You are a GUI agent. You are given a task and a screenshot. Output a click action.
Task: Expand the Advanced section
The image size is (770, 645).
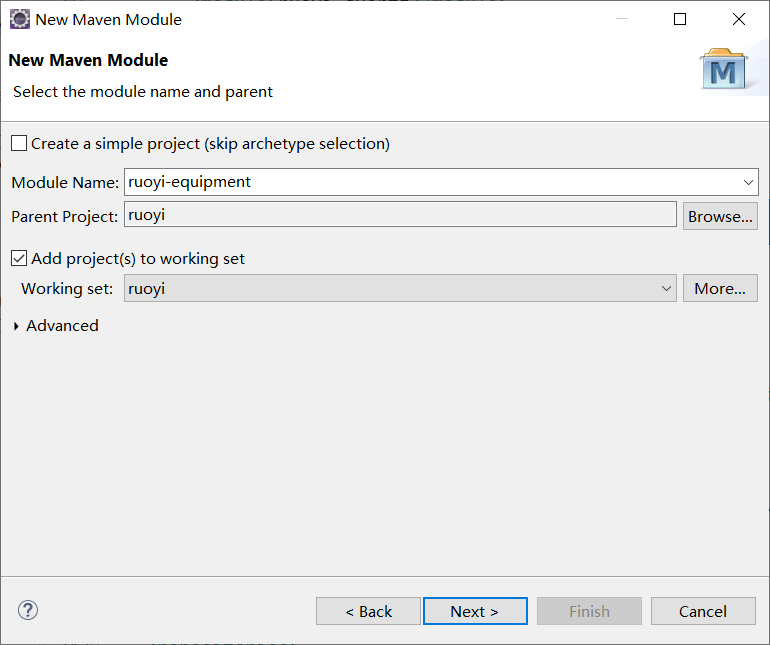(x=16, y=326)
